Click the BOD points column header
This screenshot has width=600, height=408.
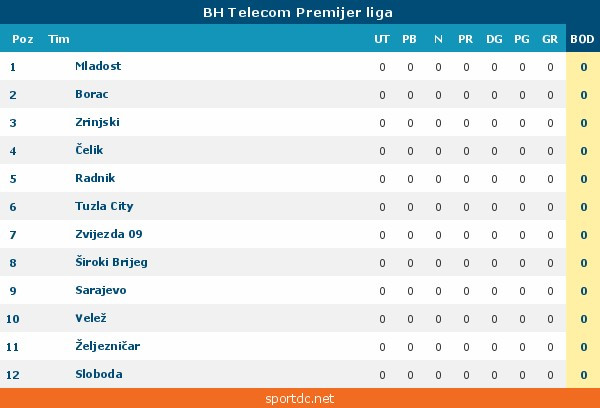click(582, 39)
